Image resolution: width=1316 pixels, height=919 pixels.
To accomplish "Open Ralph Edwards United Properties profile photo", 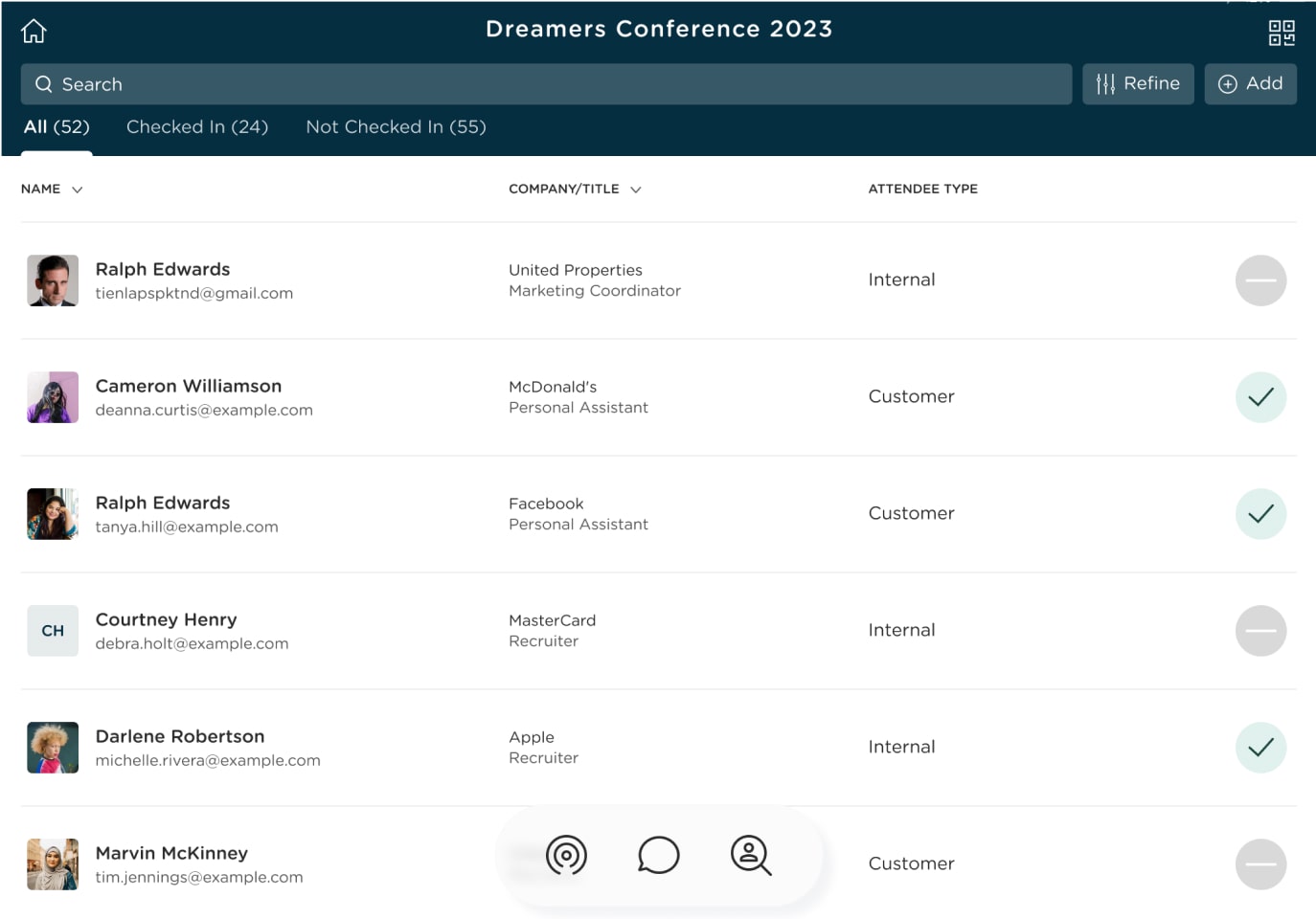I will (53, 280).
